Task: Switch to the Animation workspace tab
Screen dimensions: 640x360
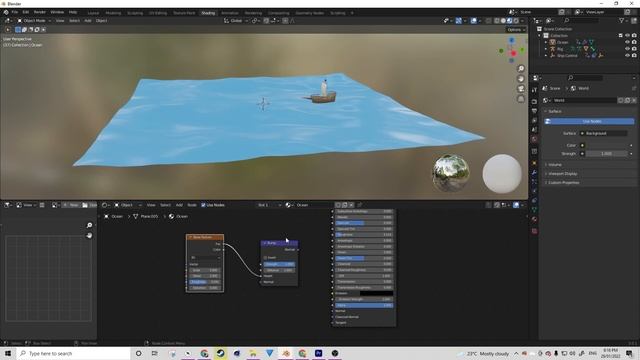Action: pos(230,13)
